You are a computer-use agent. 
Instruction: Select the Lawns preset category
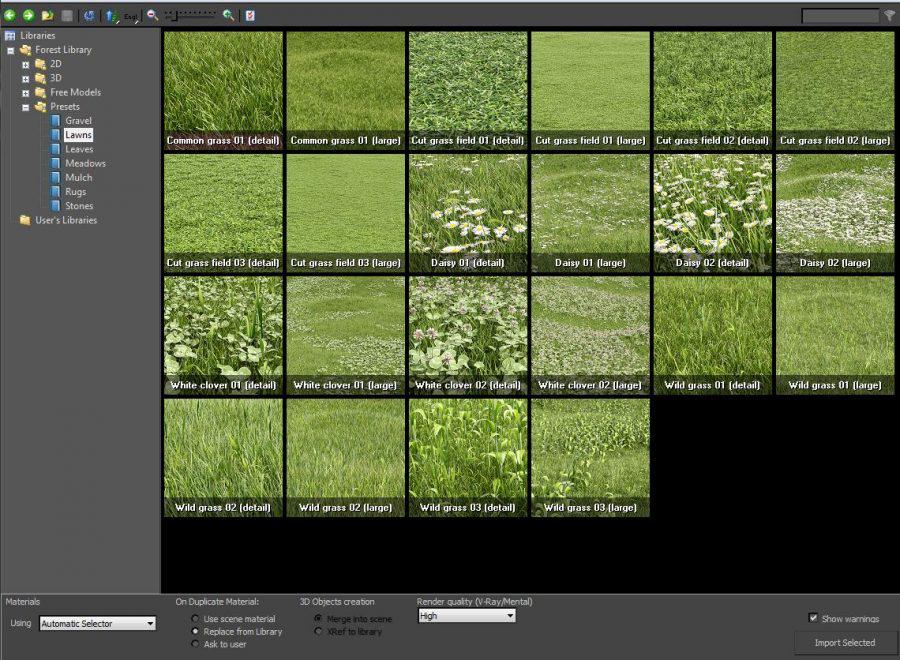[78, 135]
